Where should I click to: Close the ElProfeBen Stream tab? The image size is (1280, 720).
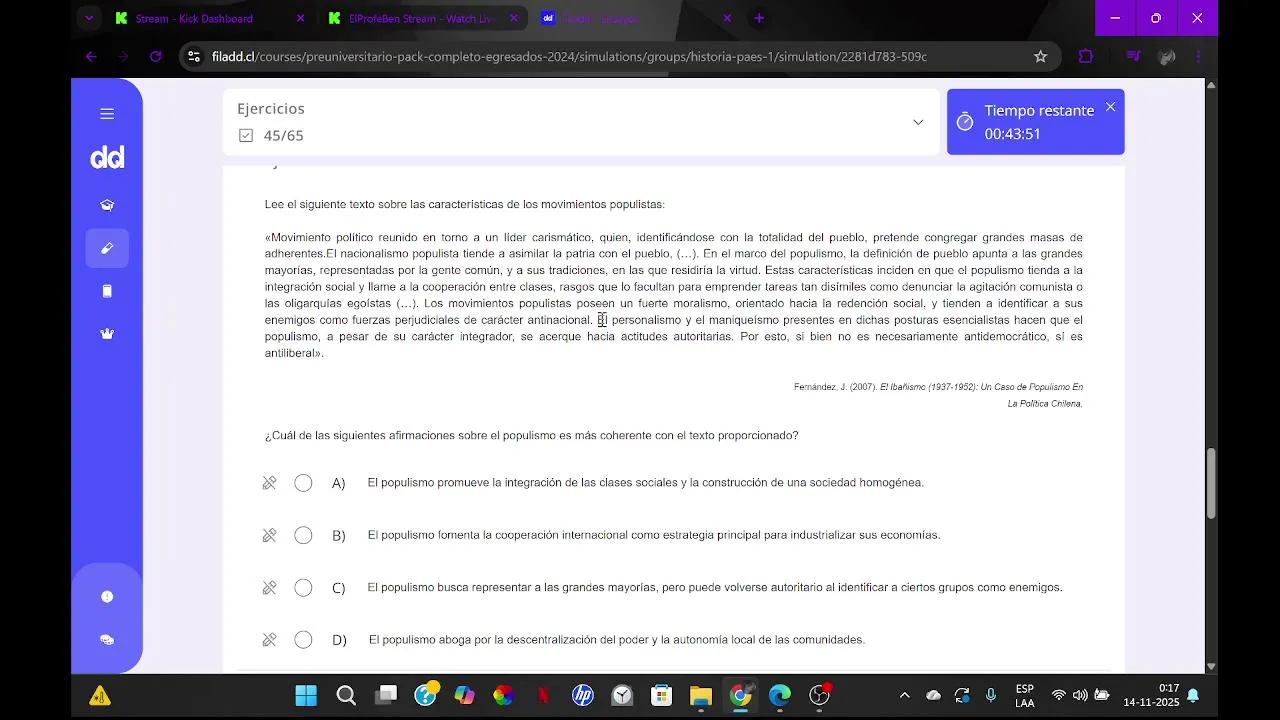514,18
